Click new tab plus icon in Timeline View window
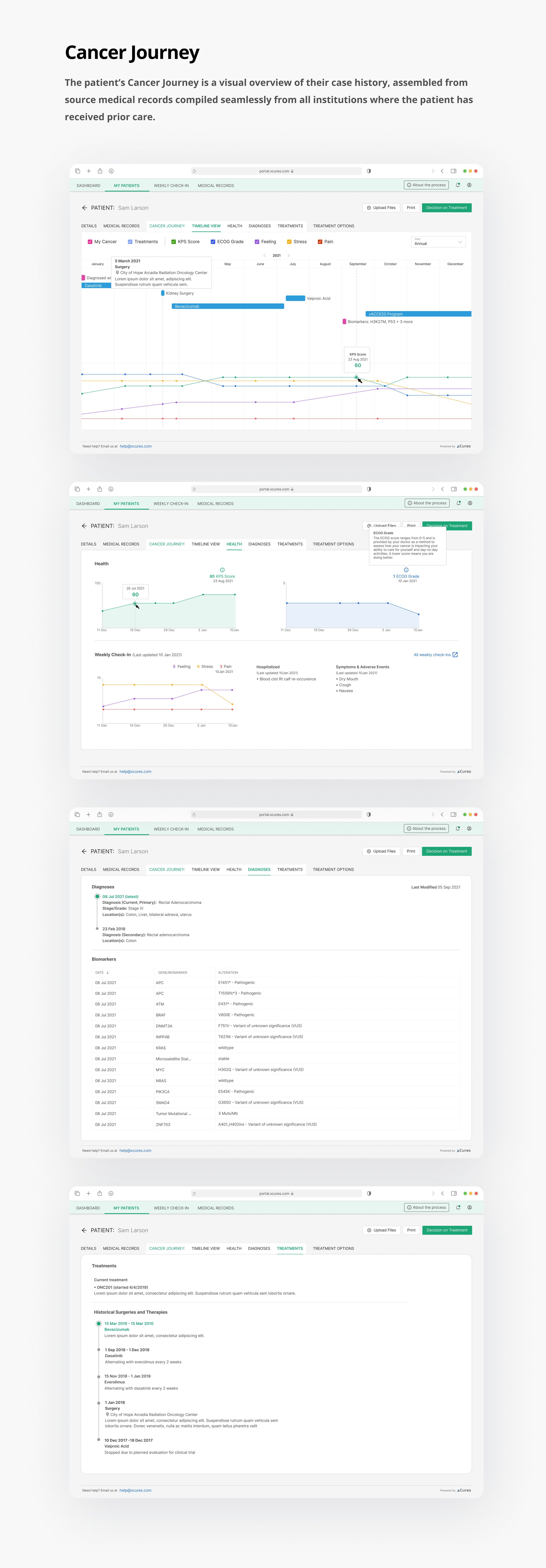Image resolution: width=546 pixels, height=1568 pixels. click(x=89, y=171)
